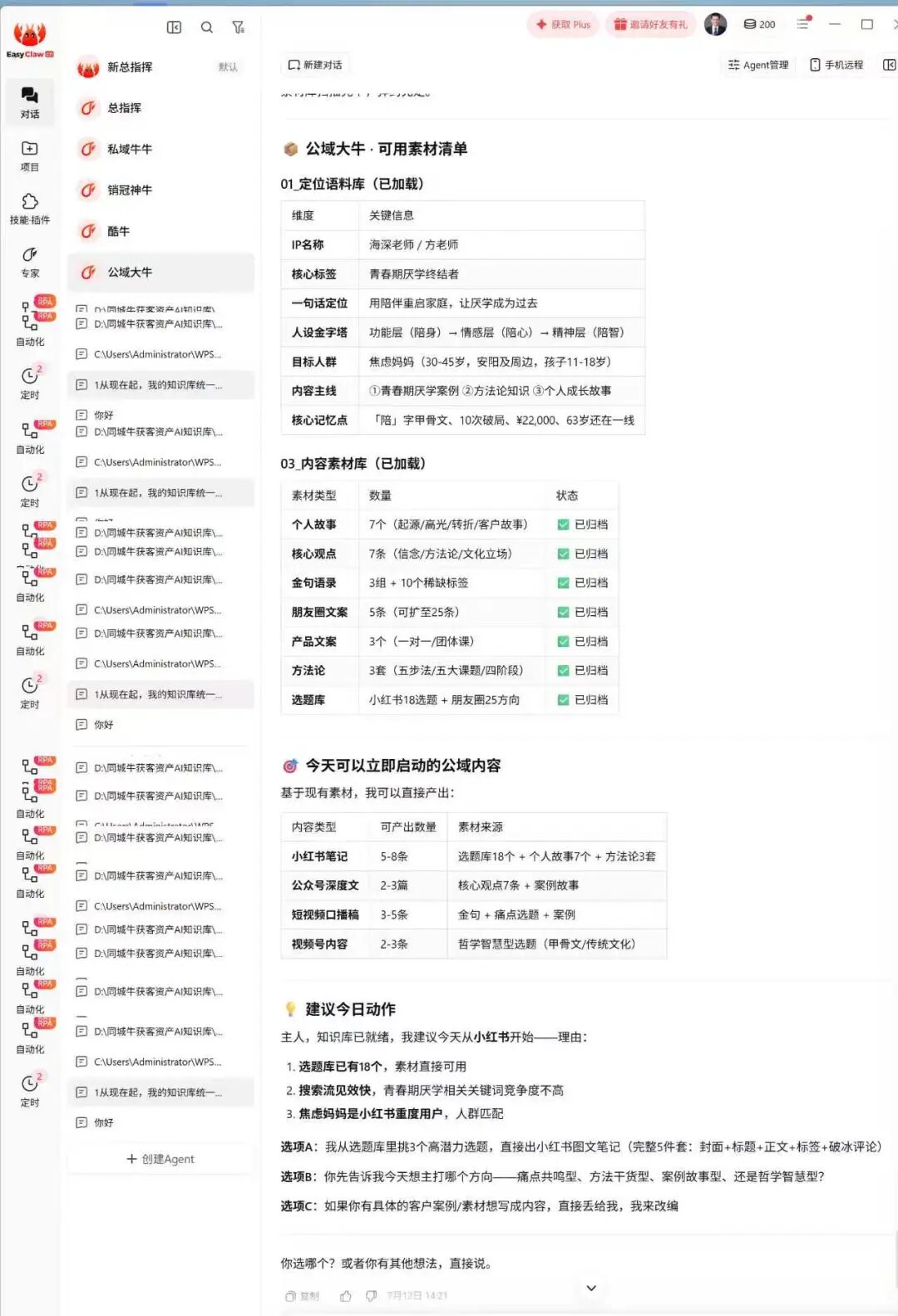The image size is (898, 1316).
Task: Click the user profile avatar
Action: coord(715,24)
